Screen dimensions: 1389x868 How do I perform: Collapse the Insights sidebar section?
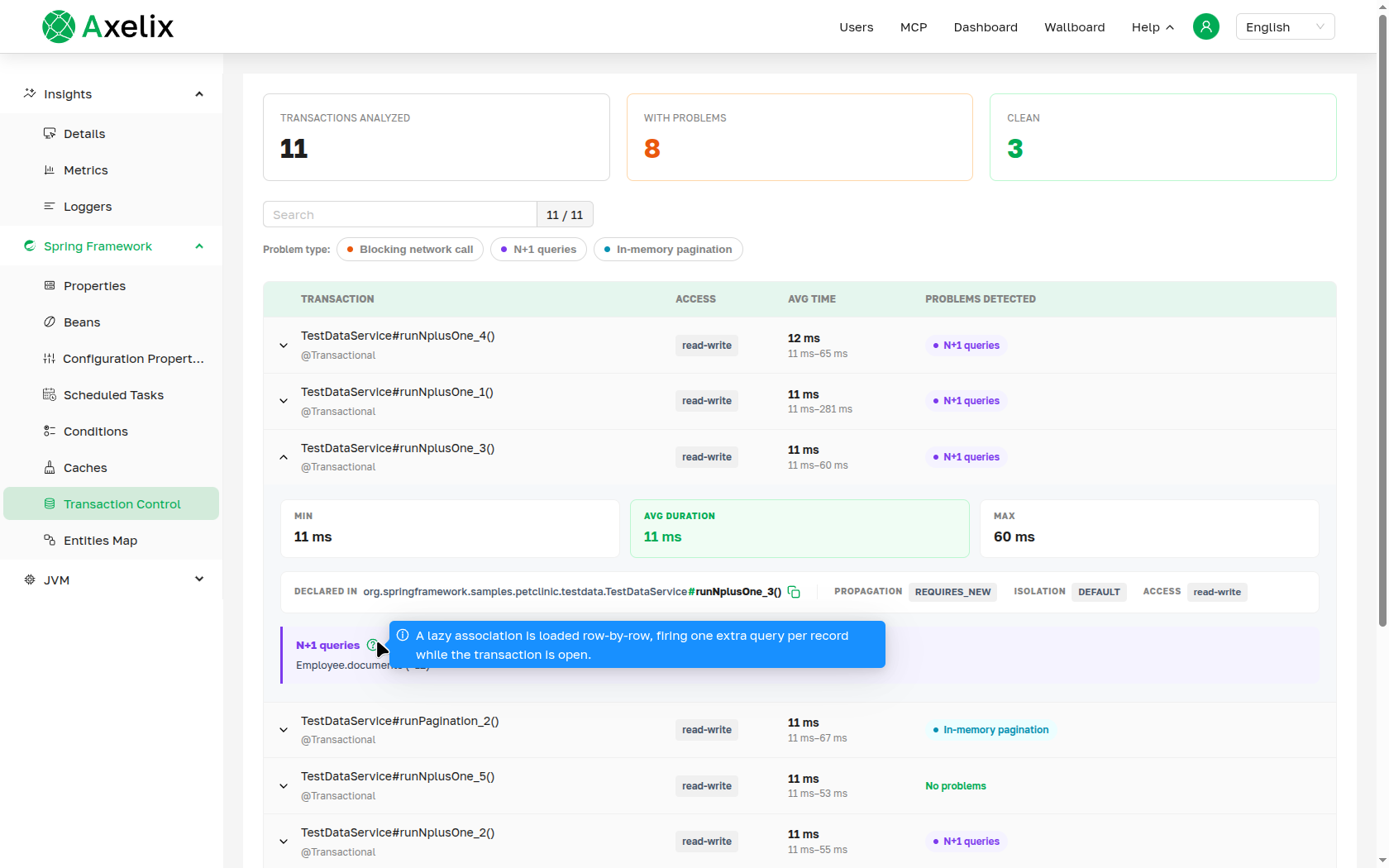[x=199, y=93]
